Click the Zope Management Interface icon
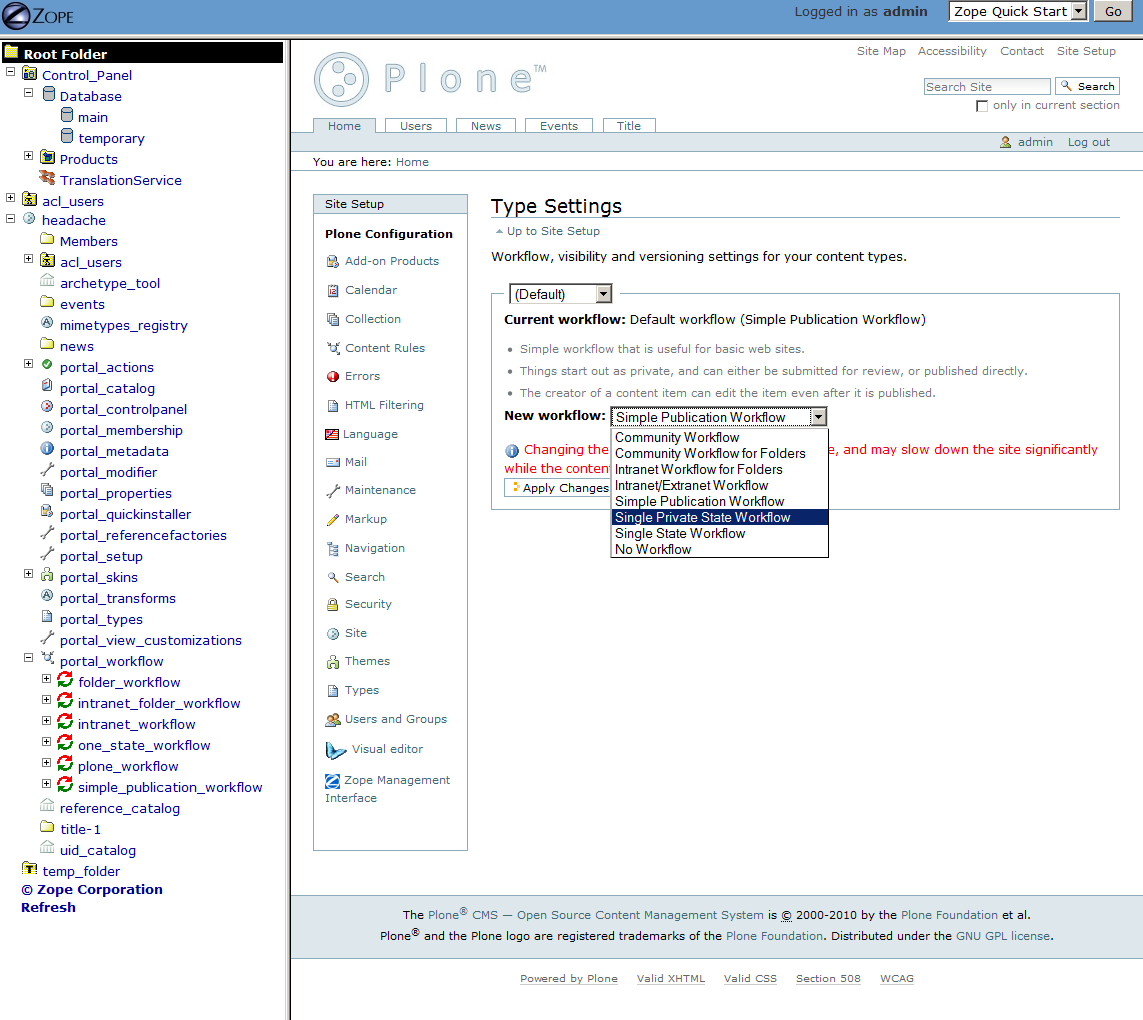The height and width of the screenshot is (1020, 1143). coord(332,781)
